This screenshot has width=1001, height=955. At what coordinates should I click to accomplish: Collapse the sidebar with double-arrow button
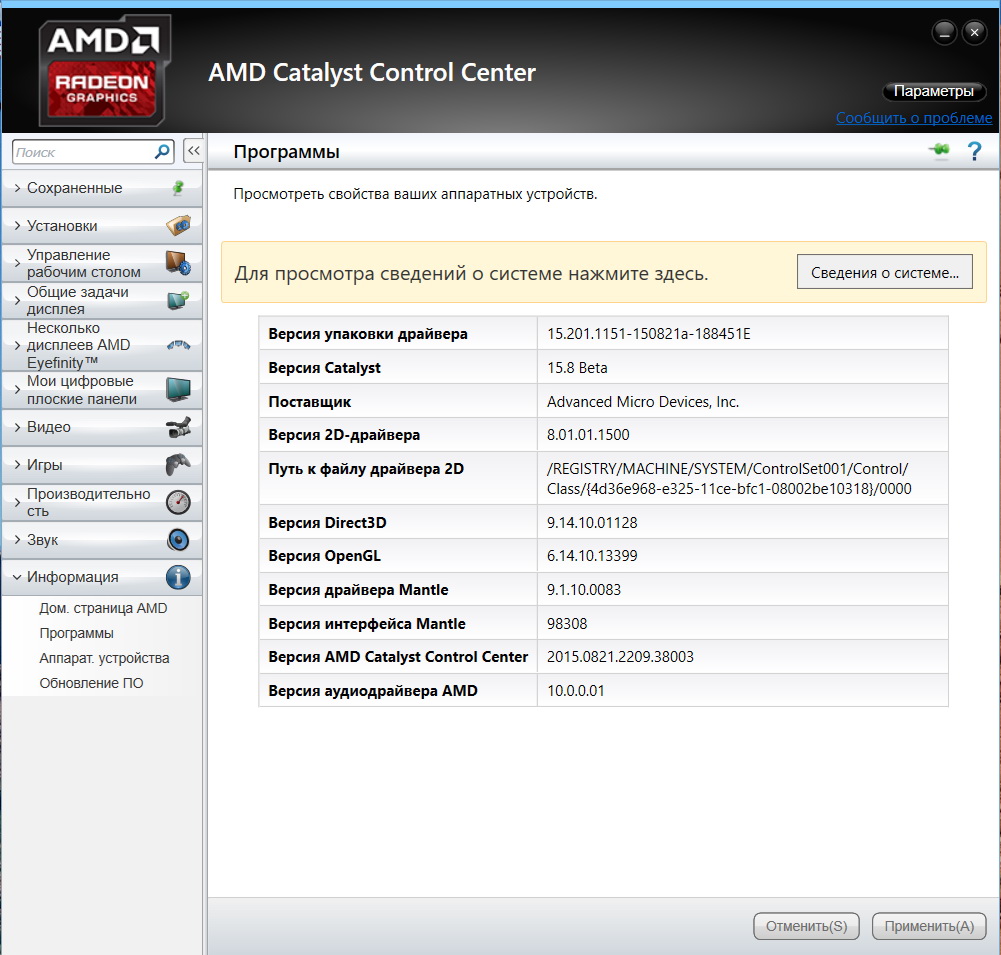click(193, 151)
